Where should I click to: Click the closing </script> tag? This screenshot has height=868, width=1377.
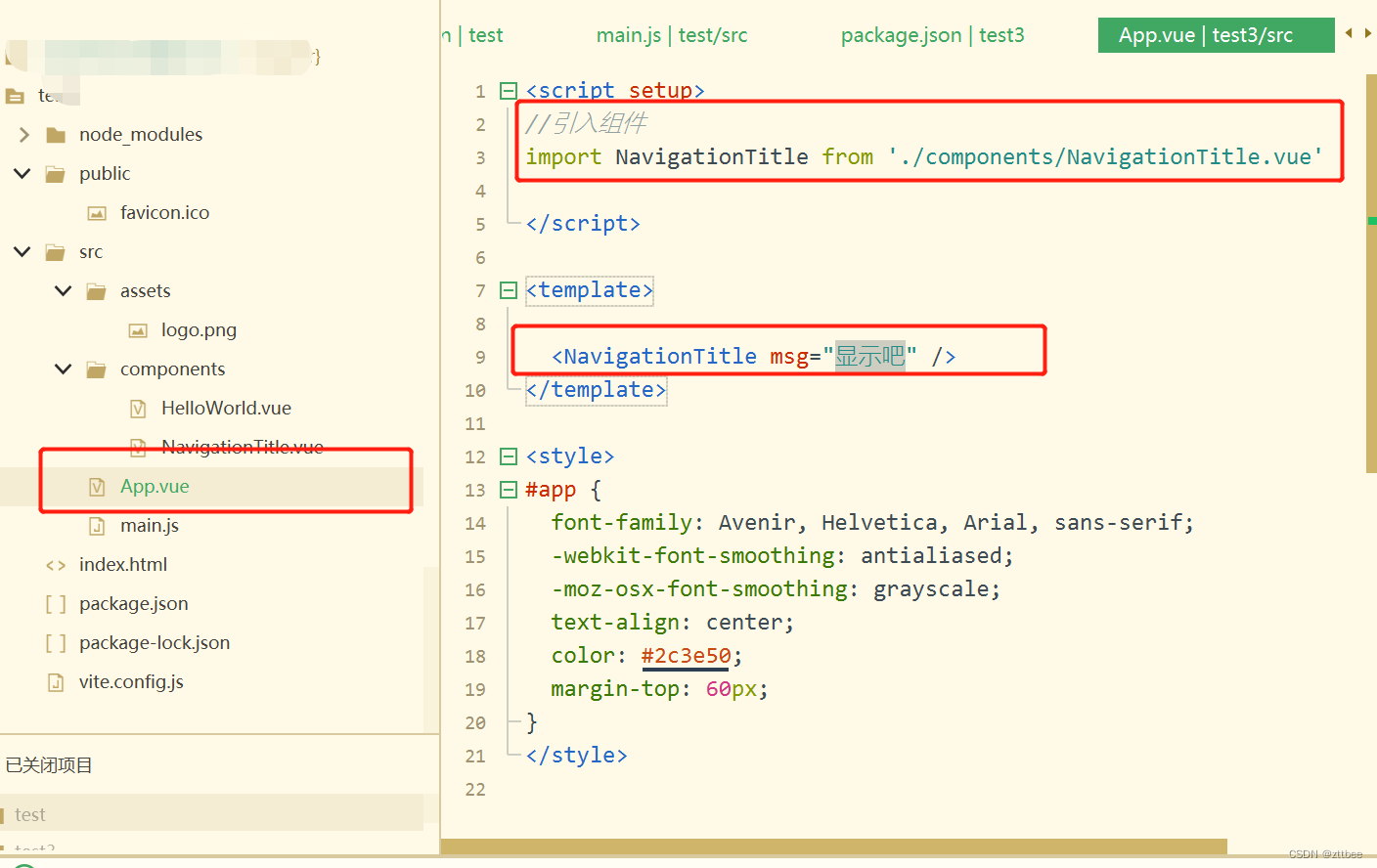583,224
